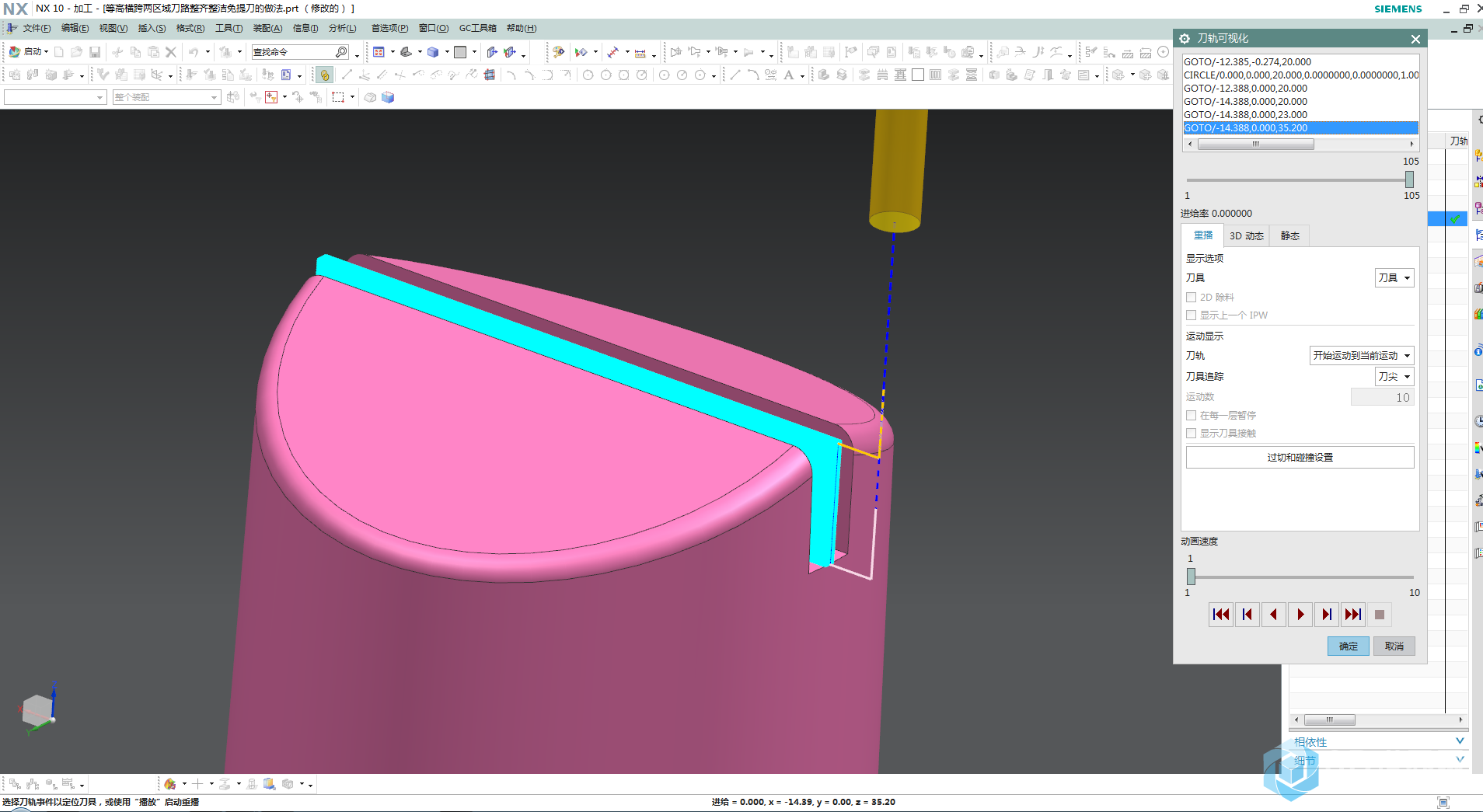
Task: Enable the 2D 除料 checkbox
Action: pos(1191,297)
